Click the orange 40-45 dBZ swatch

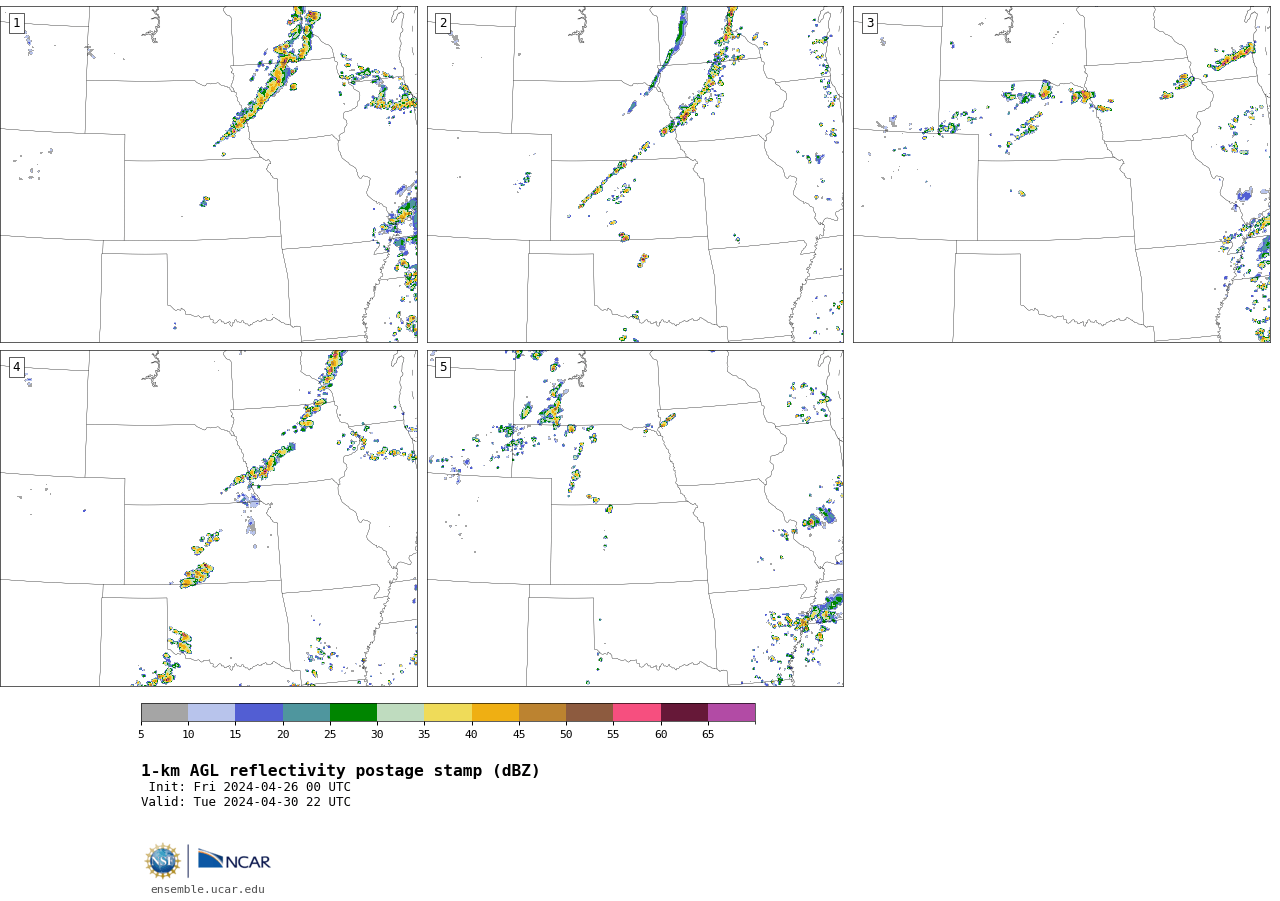(495, 713)
